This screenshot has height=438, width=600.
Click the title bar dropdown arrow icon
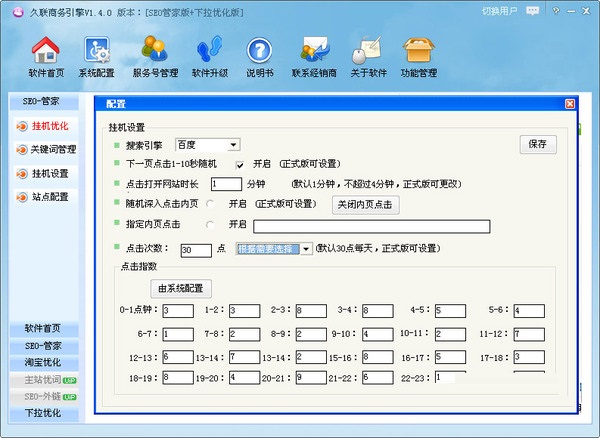click(x=556, y=11)
